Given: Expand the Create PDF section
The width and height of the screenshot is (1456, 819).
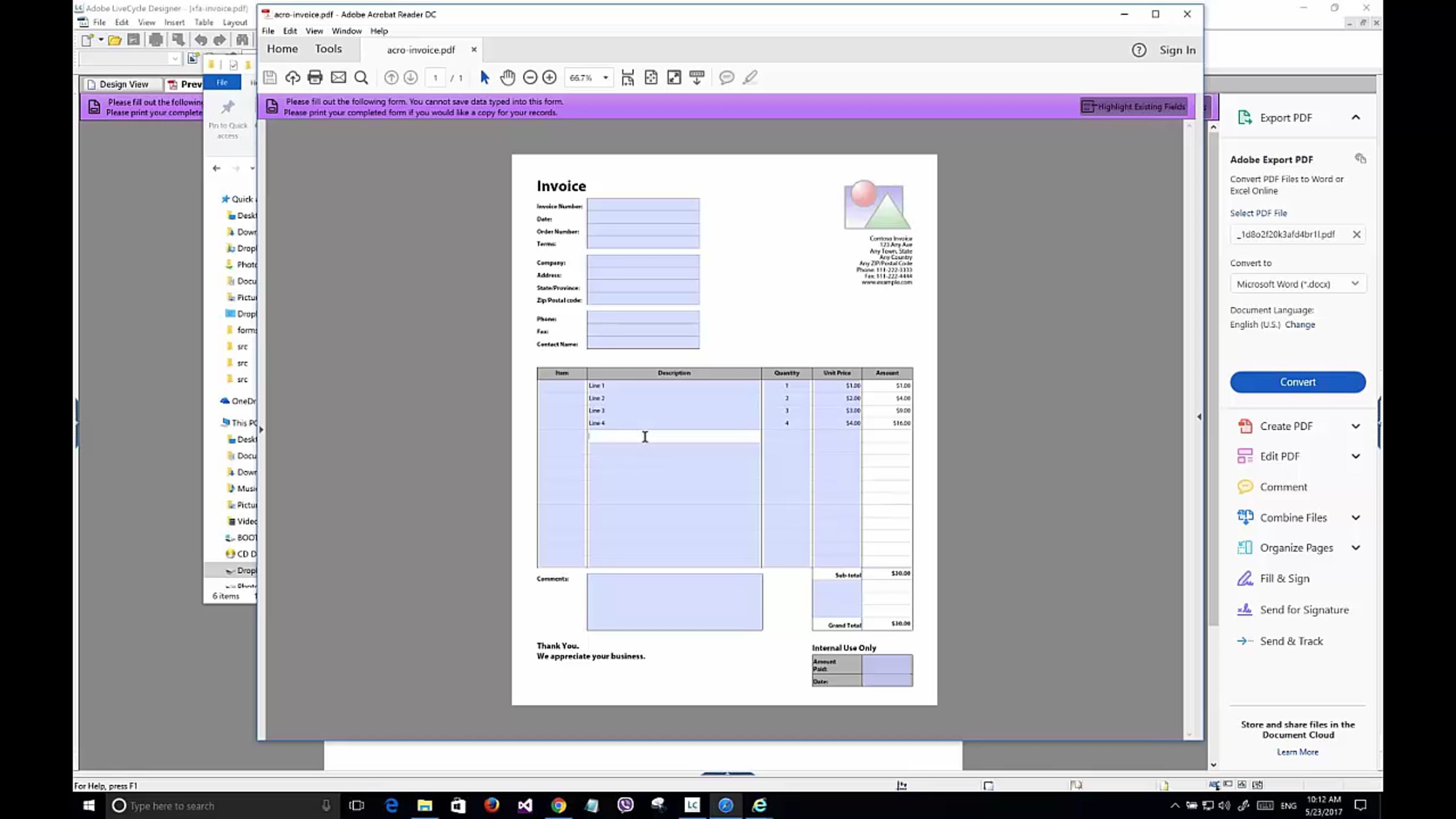Looking at the screenshot, I should (x=1355, y=426).
